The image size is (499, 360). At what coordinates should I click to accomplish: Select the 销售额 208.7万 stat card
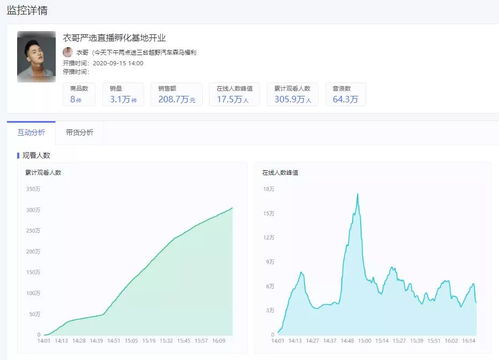click(x=176, y=94)
